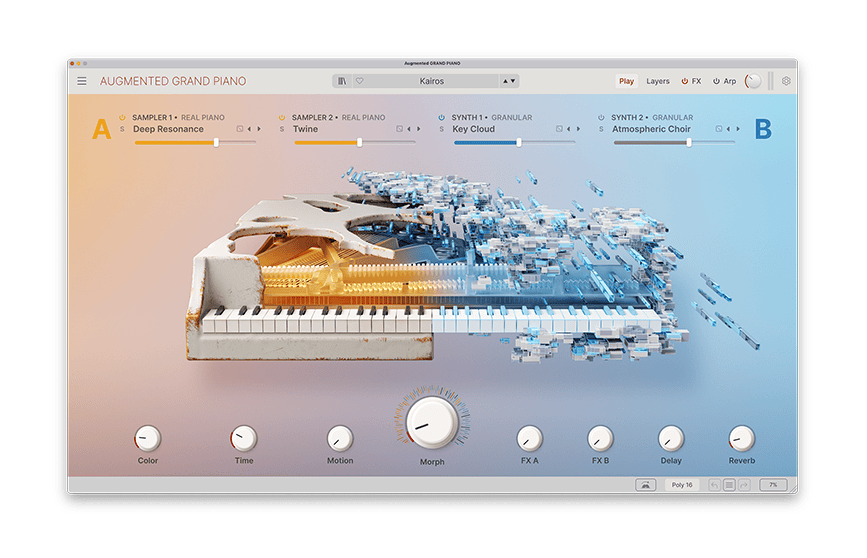Click the large Morph knob

tap(432, 421)
